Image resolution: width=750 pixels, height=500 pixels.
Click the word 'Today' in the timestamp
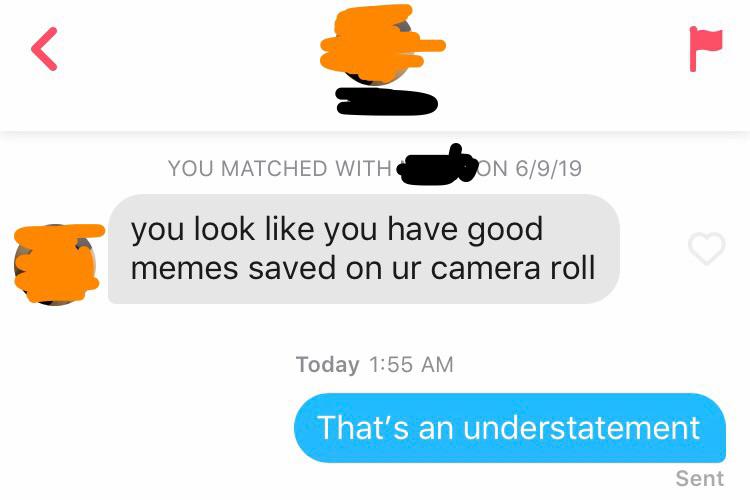coord(328,365)
